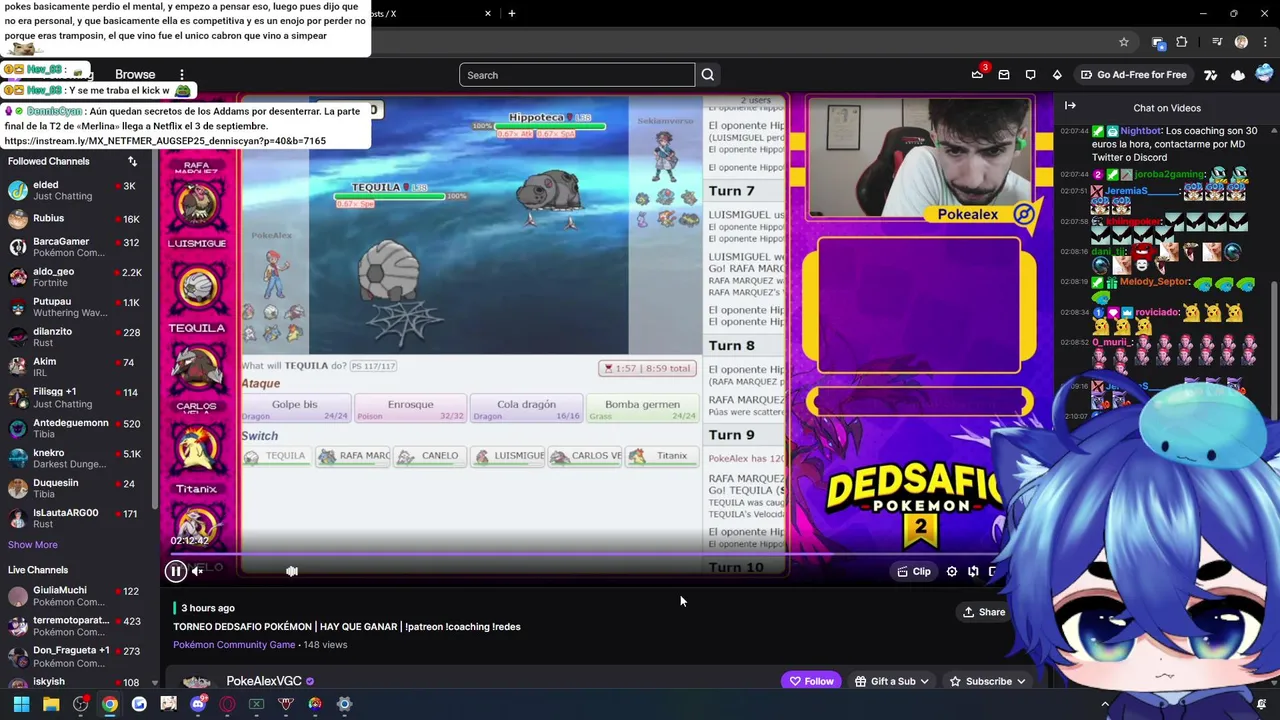
Task: Open the user avatar menu on Twitch
Action: tap(1264, 74)
